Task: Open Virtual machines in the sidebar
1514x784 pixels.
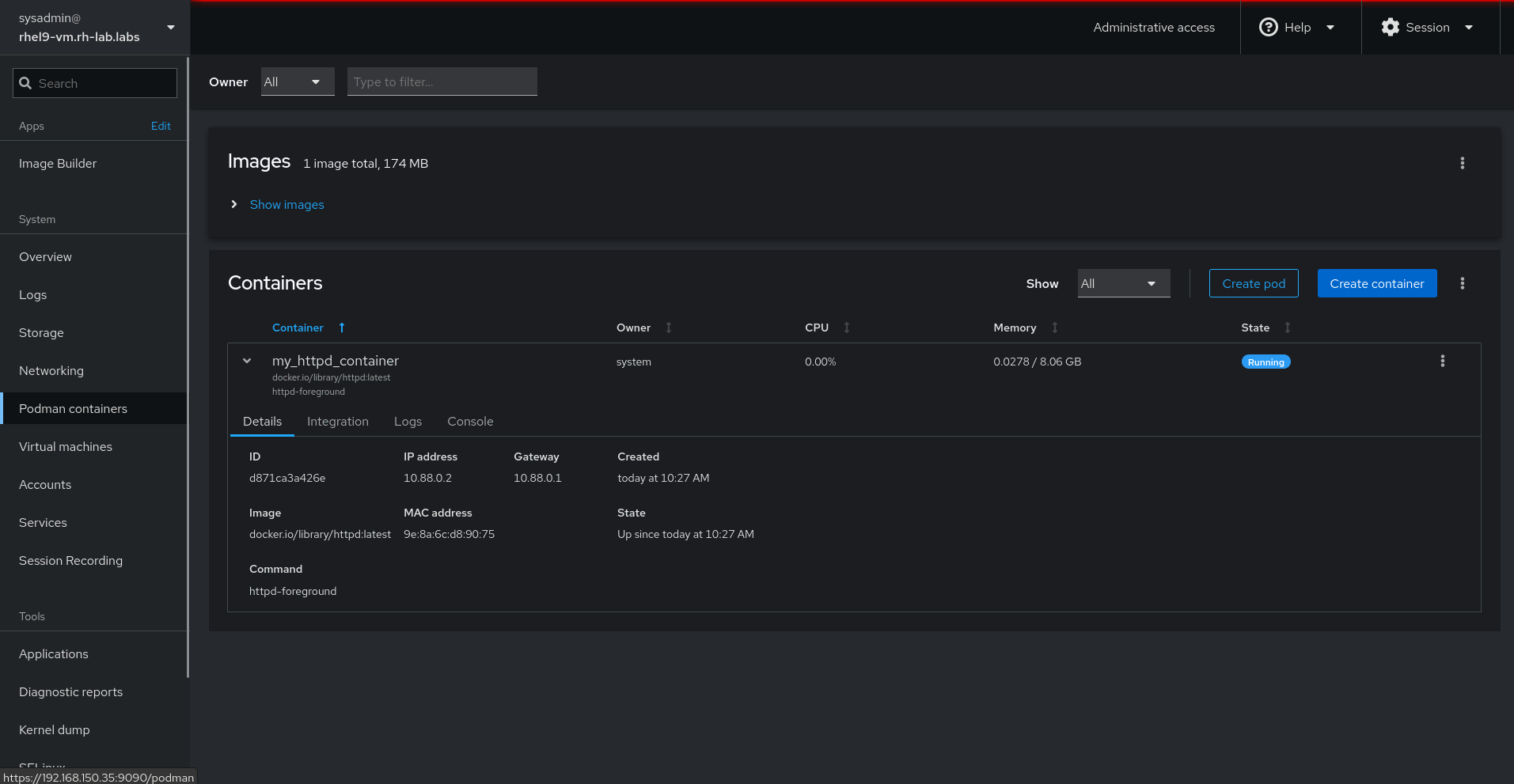Action: point(66,447)
